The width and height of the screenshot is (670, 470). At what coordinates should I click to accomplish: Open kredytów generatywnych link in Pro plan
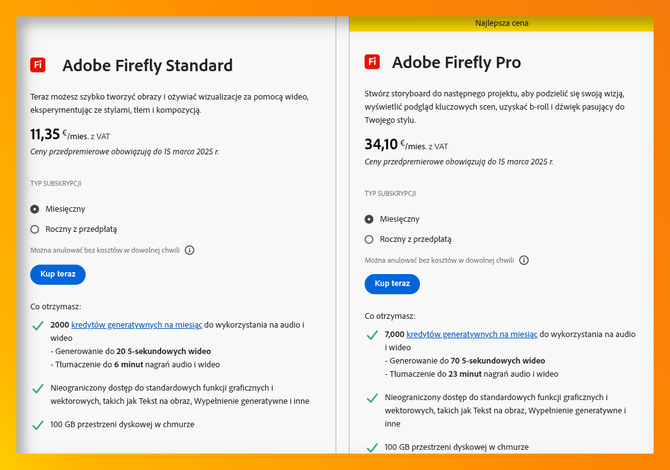(472, 335)
